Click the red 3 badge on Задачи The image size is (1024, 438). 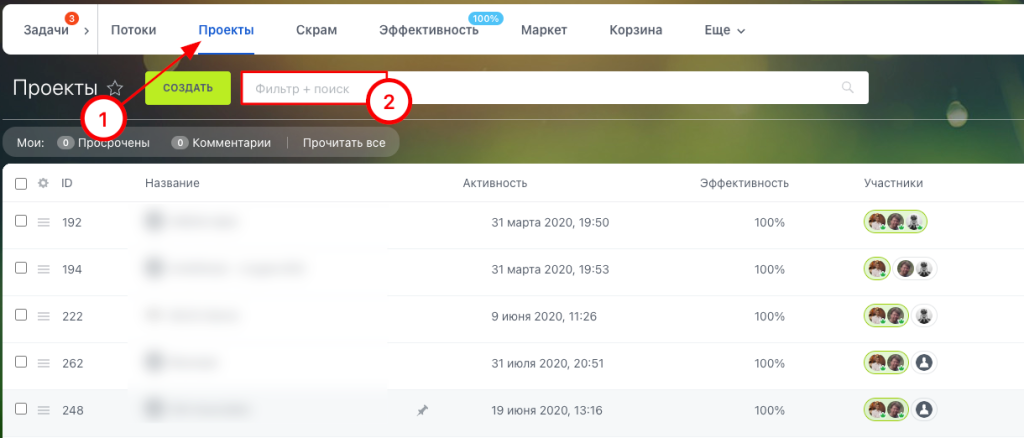[x=72, y=19]
